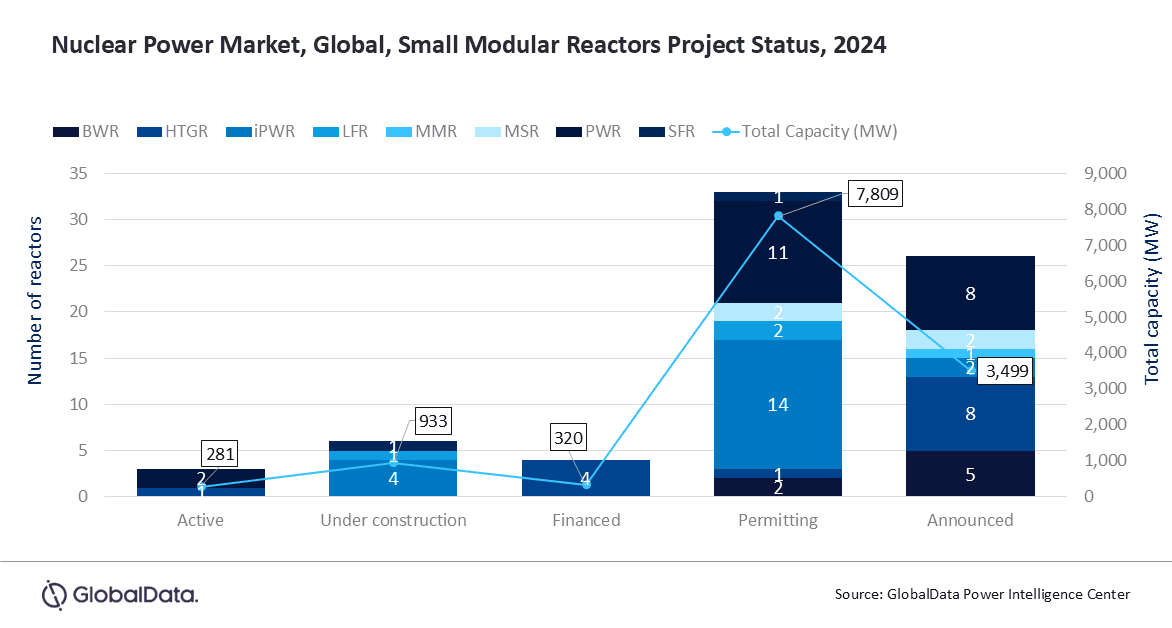Image resolution: width=1172 pixels, height=628 pixels.
Task: Click the 7,809 capacity data label
Action: 874,194
